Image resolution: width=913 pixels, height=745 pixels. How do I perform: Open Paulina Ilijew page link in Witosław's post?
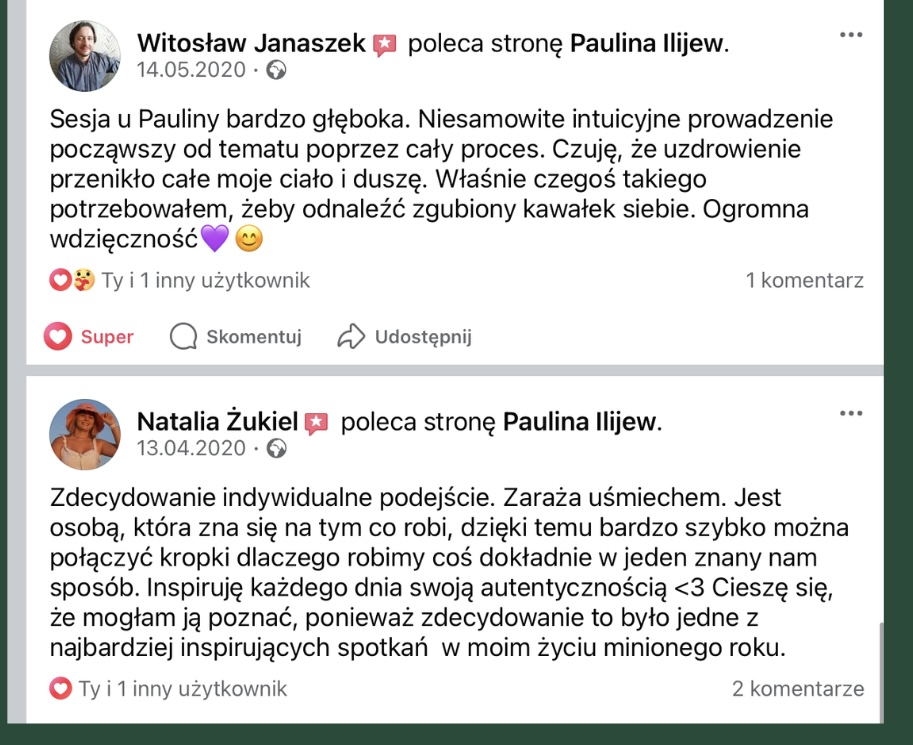pos(648,44)
